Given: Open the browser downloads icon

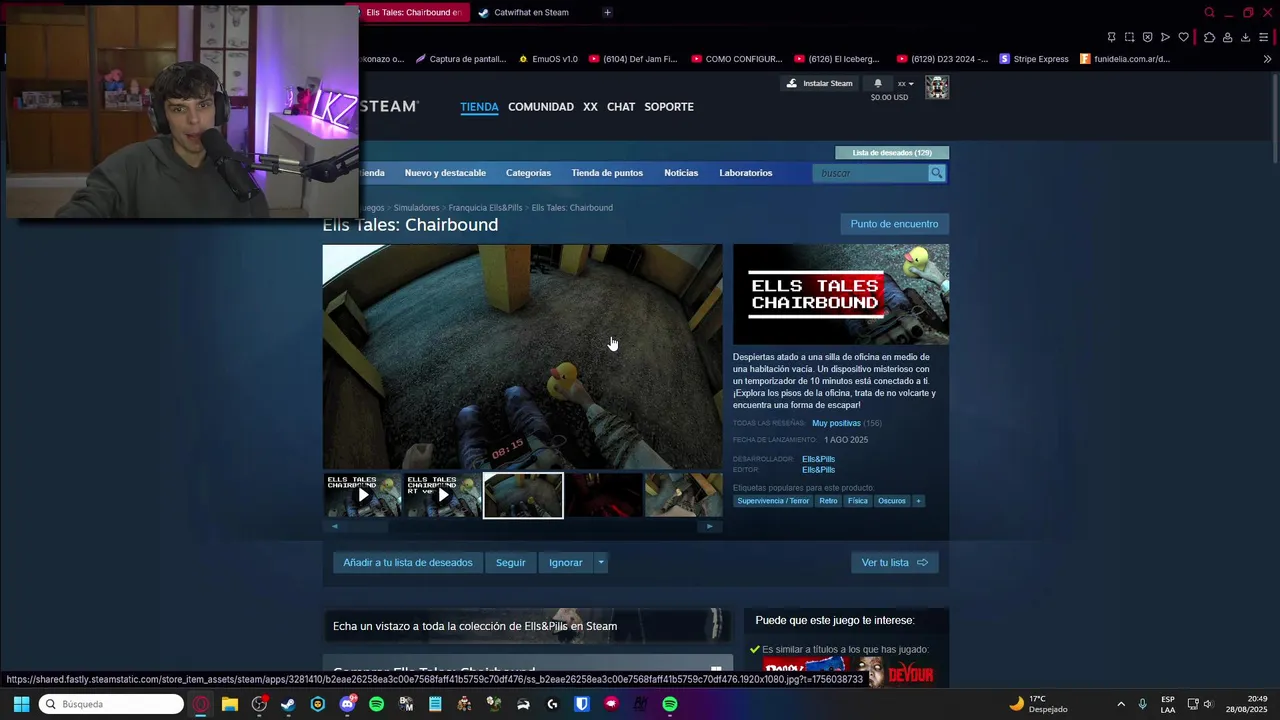Looking at the screenshot, I should coord(1245,37).
